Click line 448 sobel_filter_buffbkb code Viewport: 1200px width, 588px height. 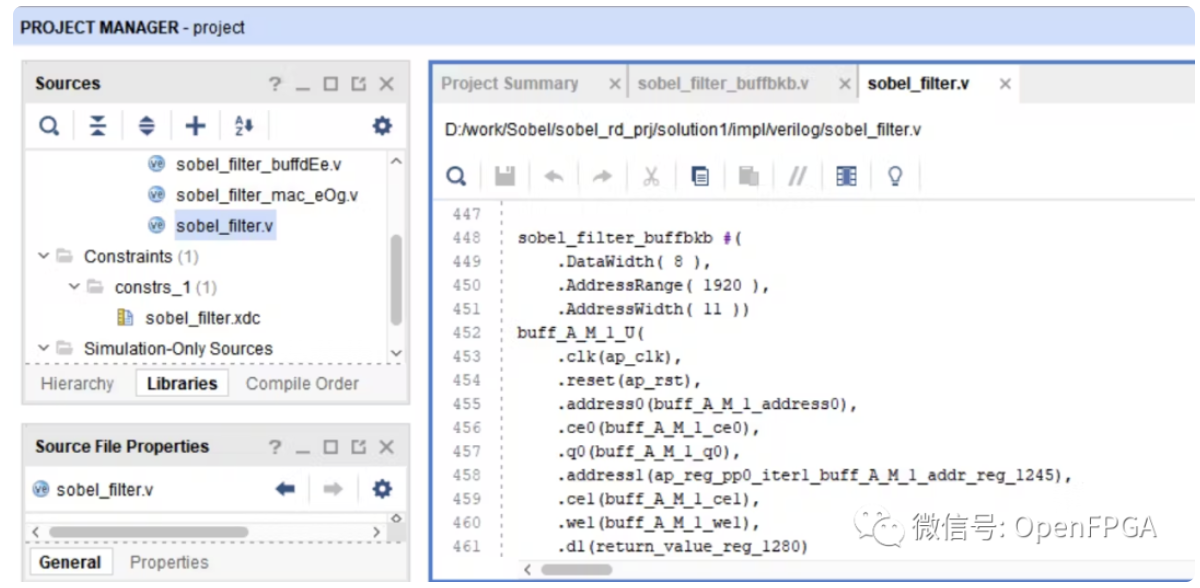click(628, 238)
